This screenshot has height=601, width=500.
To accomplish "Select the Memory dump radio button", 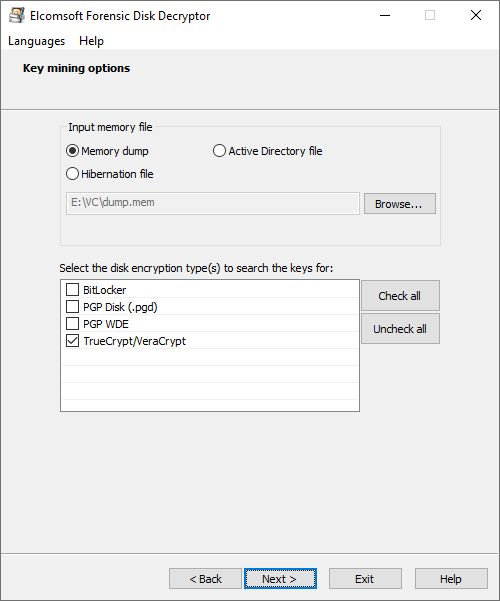I will 72,151.
